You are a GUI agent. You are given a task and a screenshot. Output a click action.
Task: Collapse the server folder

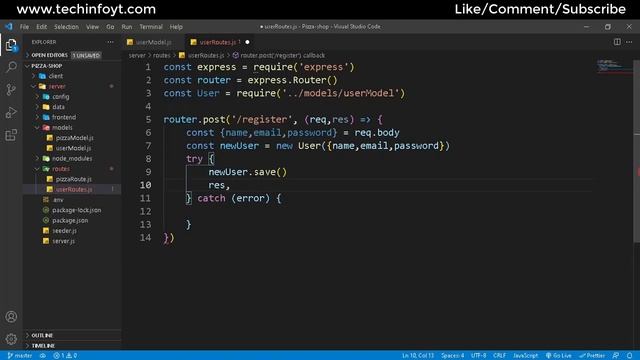(72, 86)
